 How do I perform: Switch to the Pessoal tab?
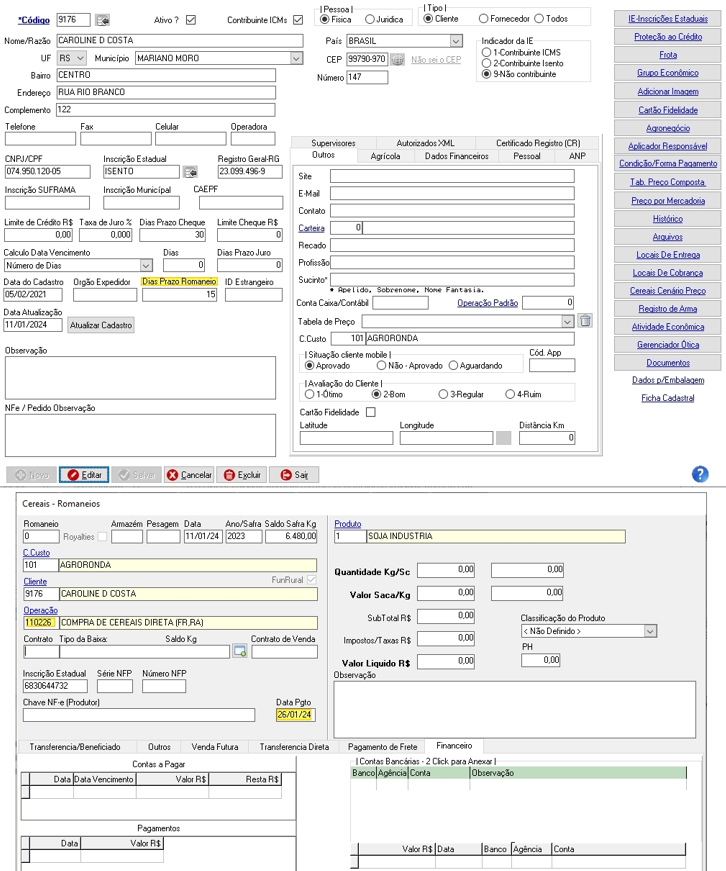click(x=527, y=157)
